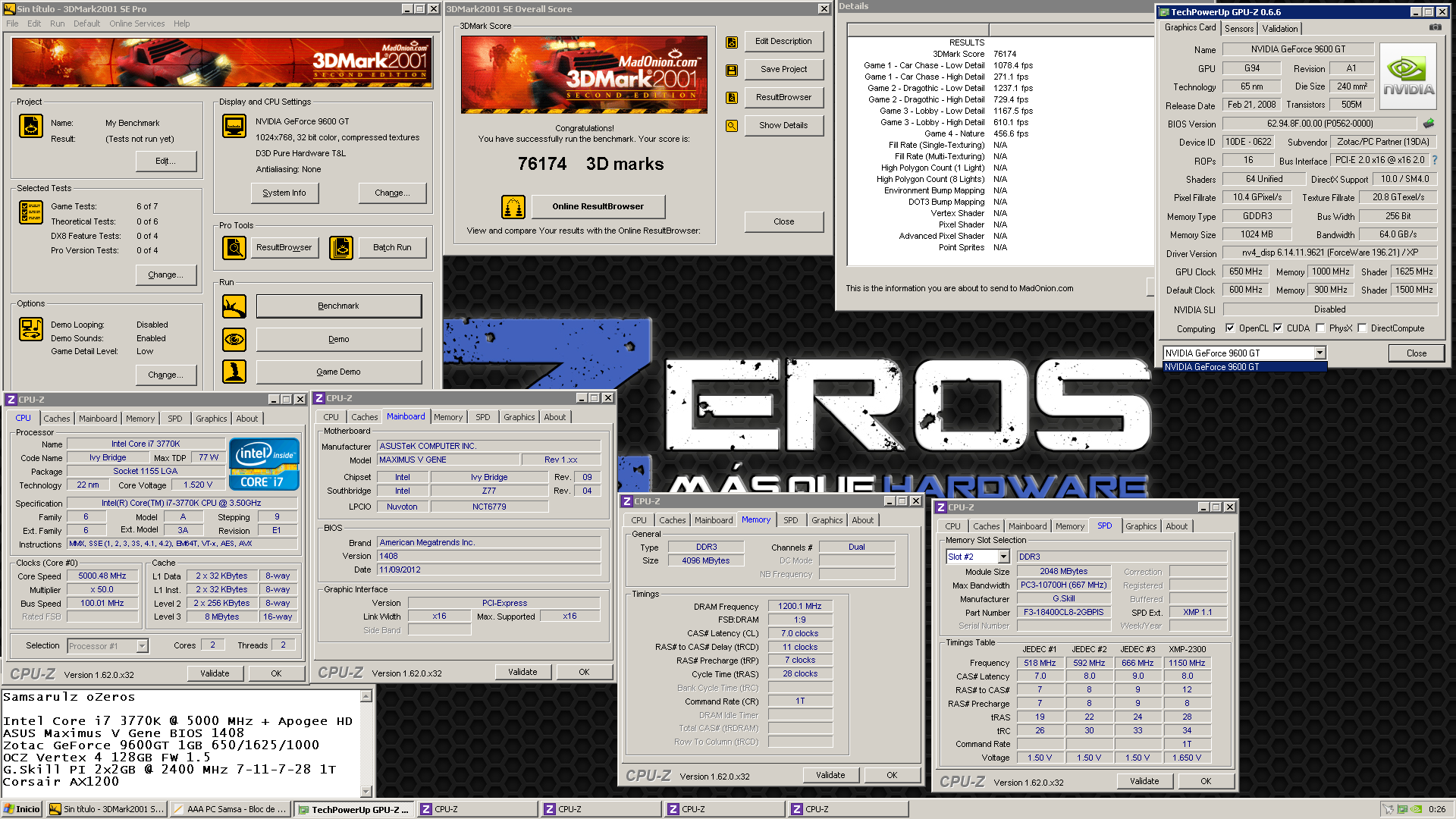Click the DRAM Frequency value field
This screenshot has height=819, width=1456.
click(800, 606)
